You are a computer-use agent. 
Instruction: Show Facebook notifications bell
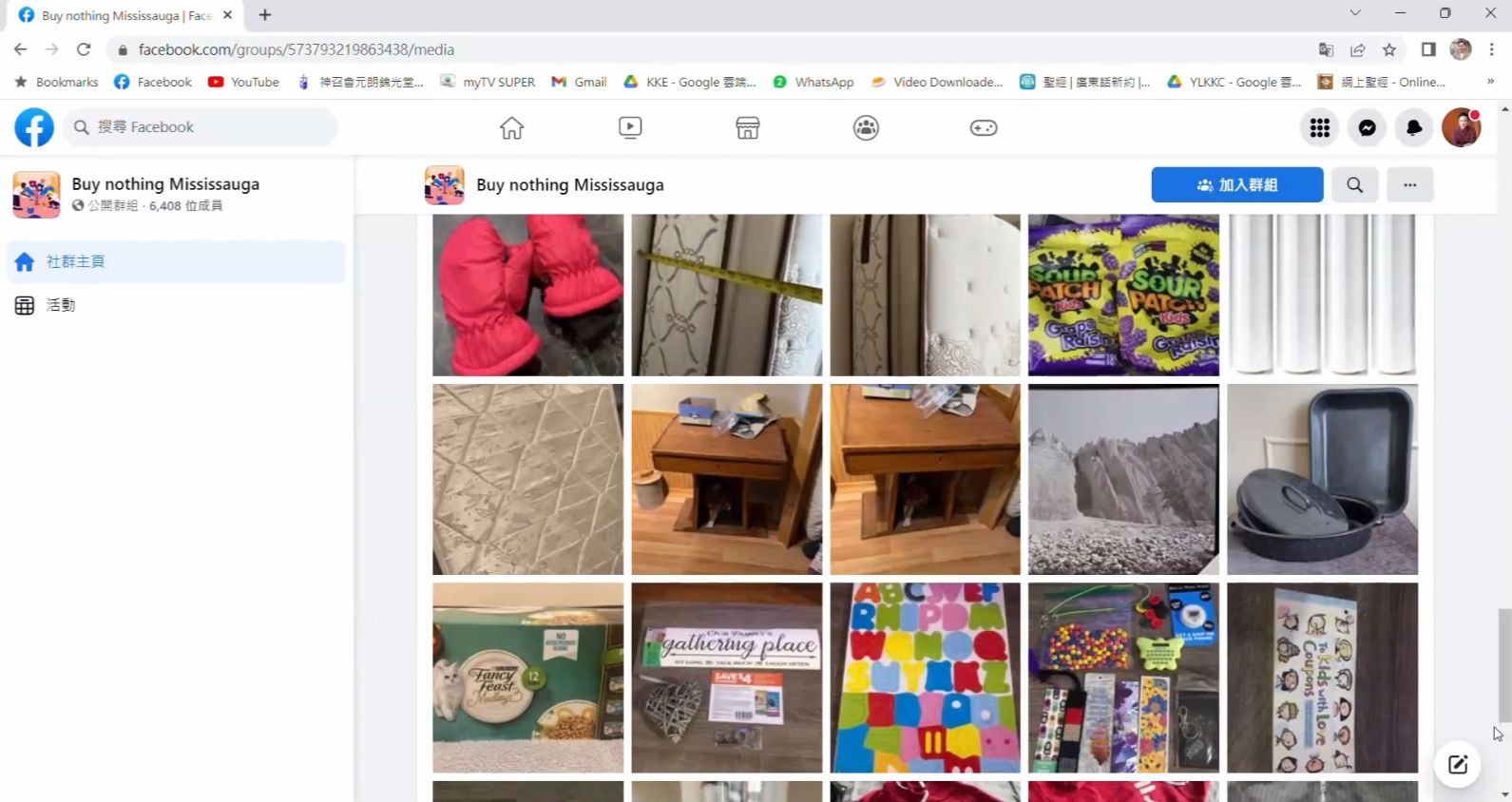click(1414, 127)
